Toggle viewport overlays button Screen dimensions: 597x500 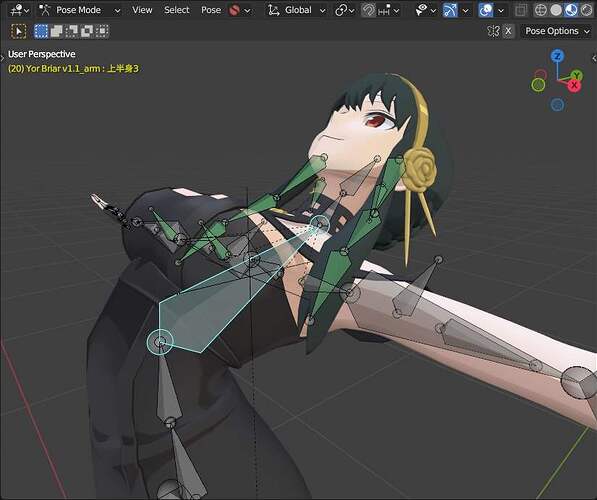[486, 10]
